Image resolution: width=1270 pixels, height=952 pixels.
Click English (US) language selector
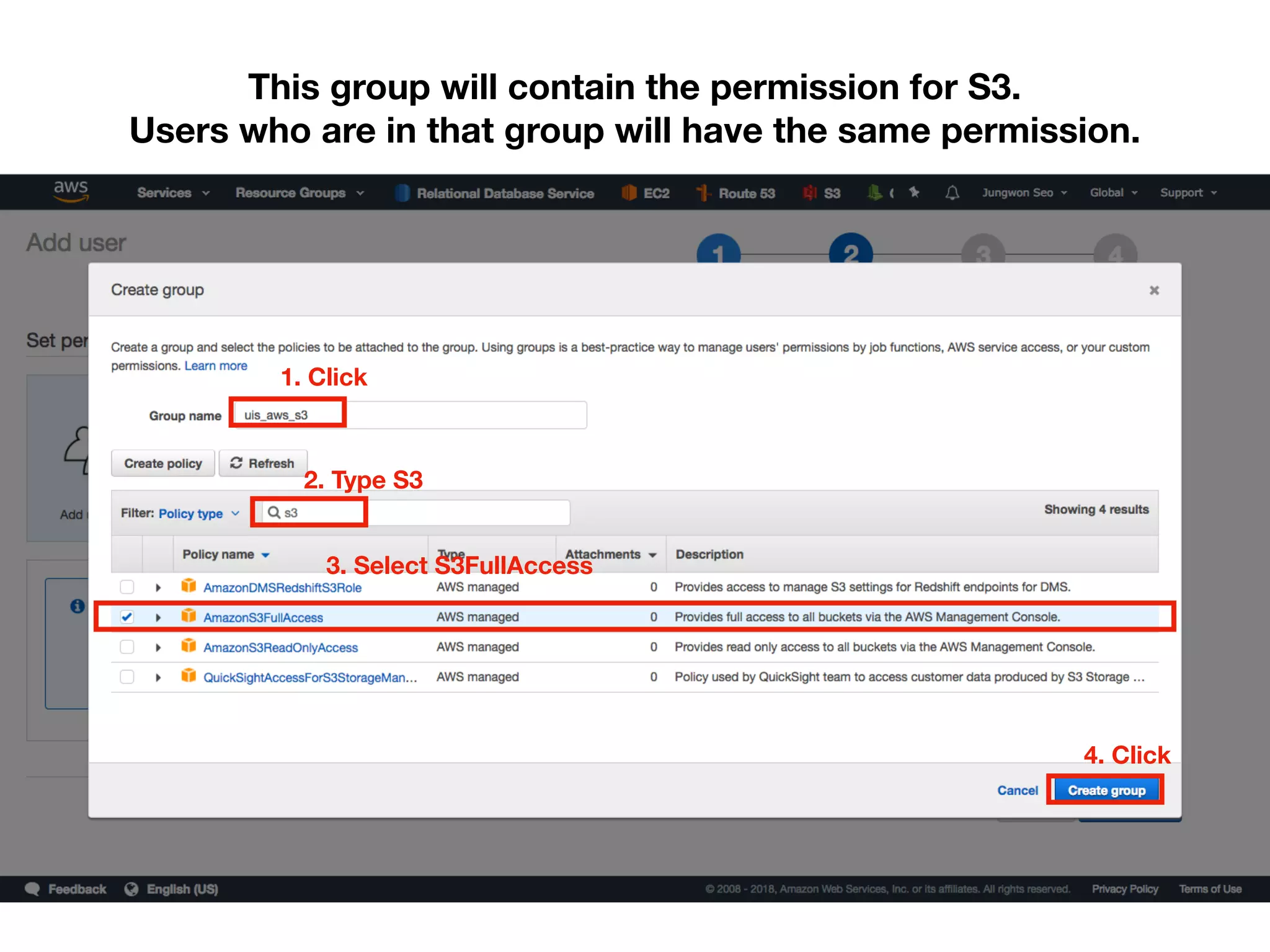click(x=182, y=889)
